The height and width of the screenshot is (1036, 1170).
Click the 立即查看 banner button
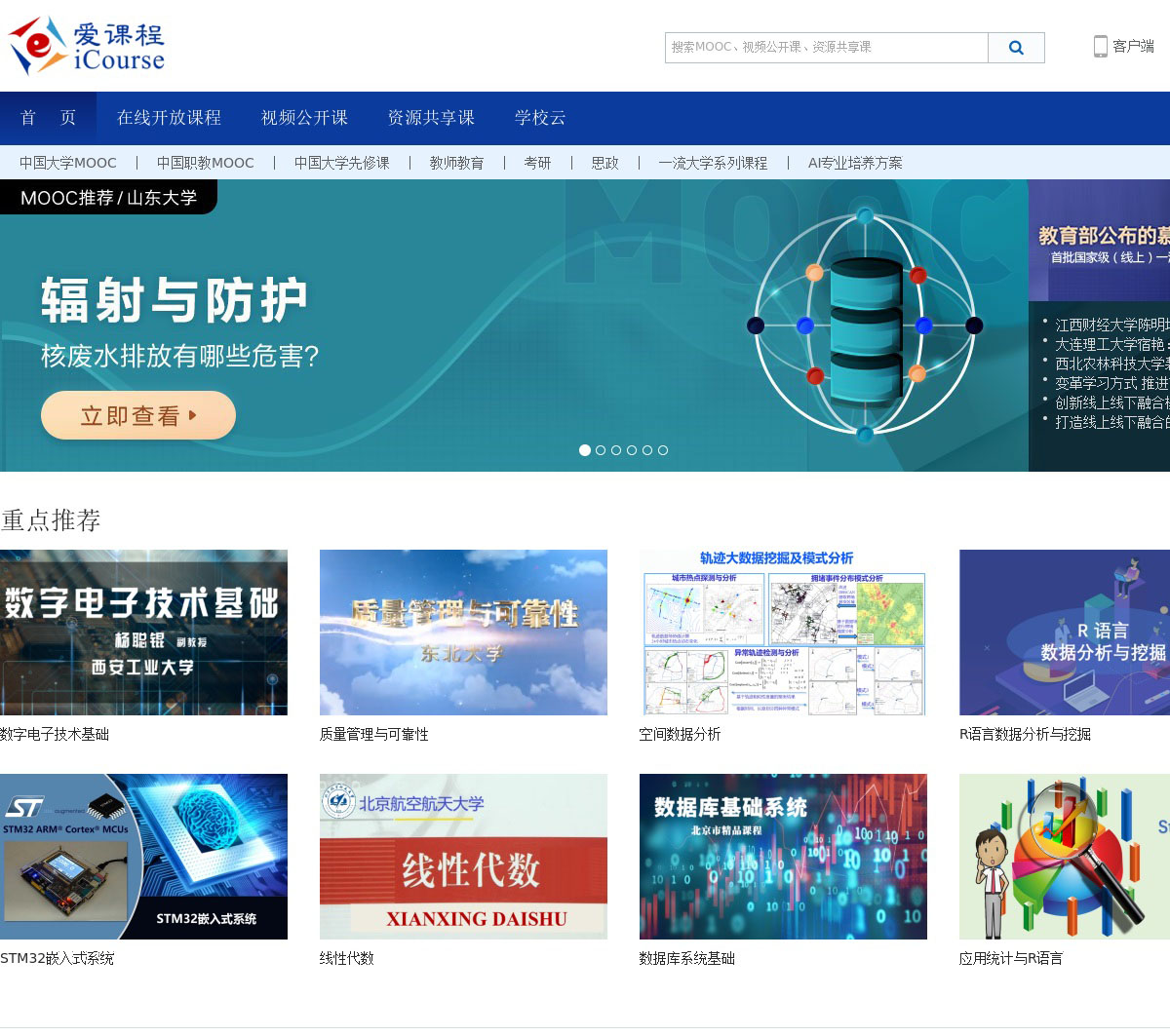coord(138,415)
